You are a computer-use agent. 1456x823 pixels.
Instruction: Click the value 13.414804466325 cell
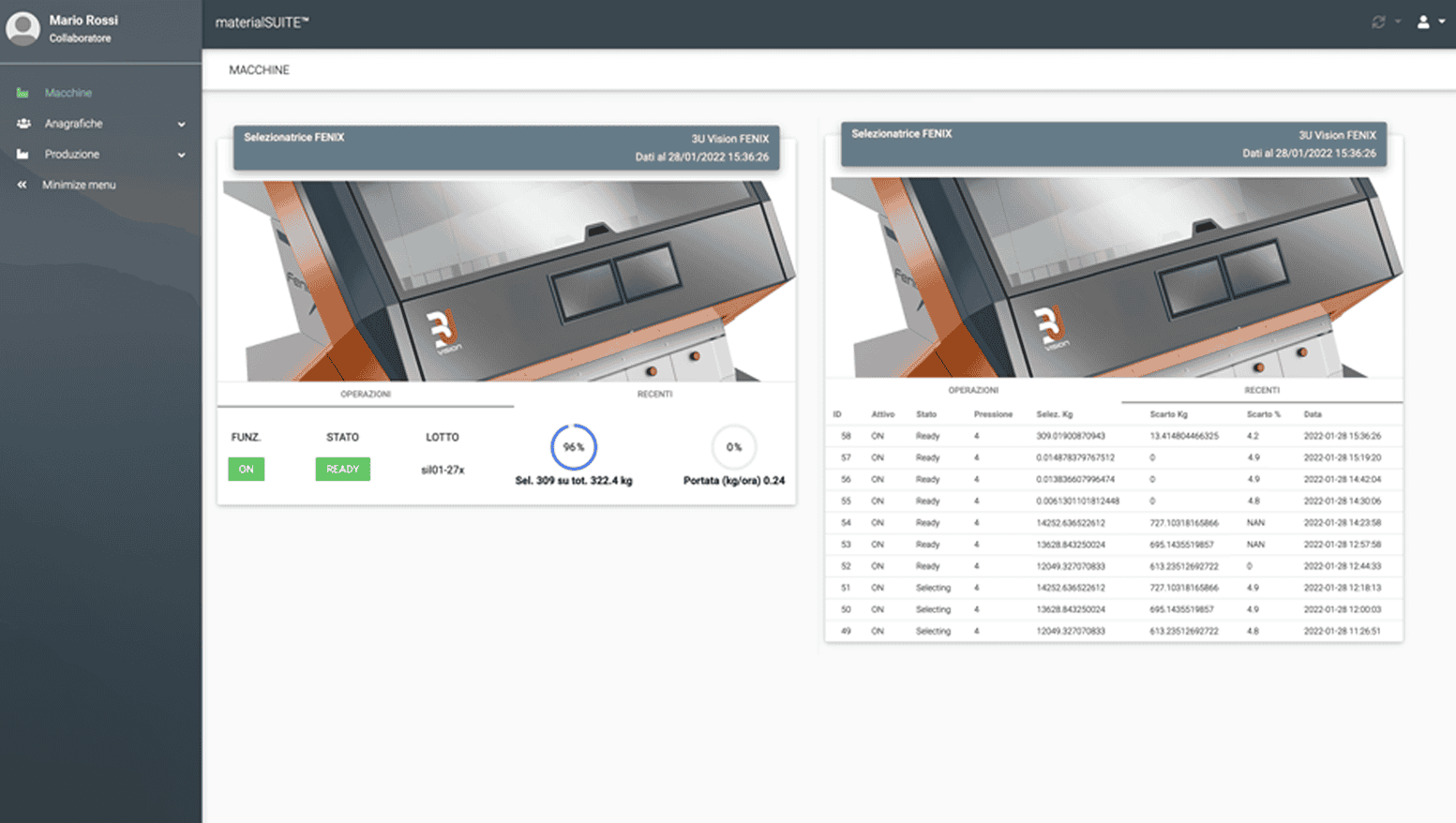point(1184,436)
